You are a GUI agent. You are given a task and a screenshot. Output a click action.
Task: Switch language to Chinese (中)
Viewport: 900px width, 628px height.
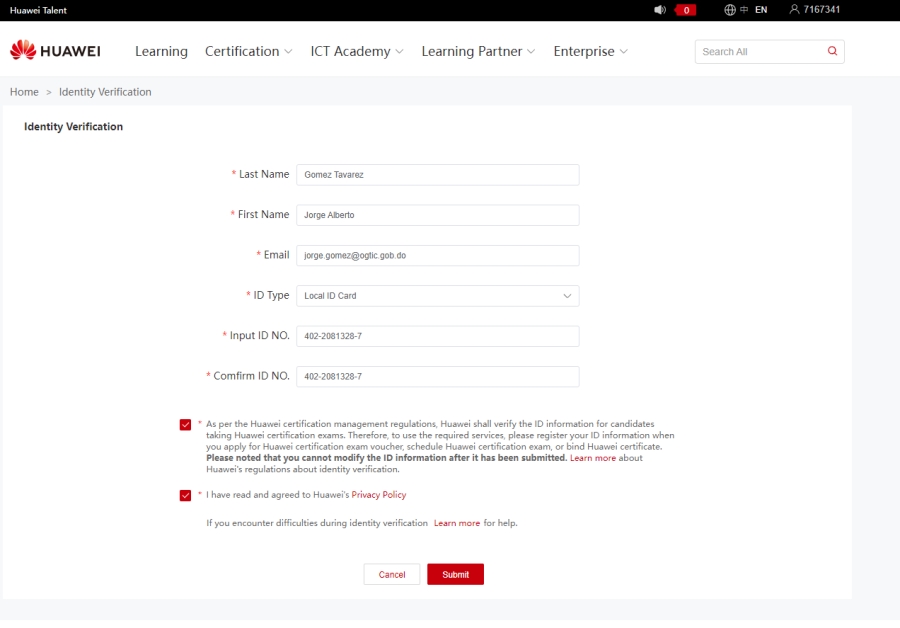[x=744, y=10]
